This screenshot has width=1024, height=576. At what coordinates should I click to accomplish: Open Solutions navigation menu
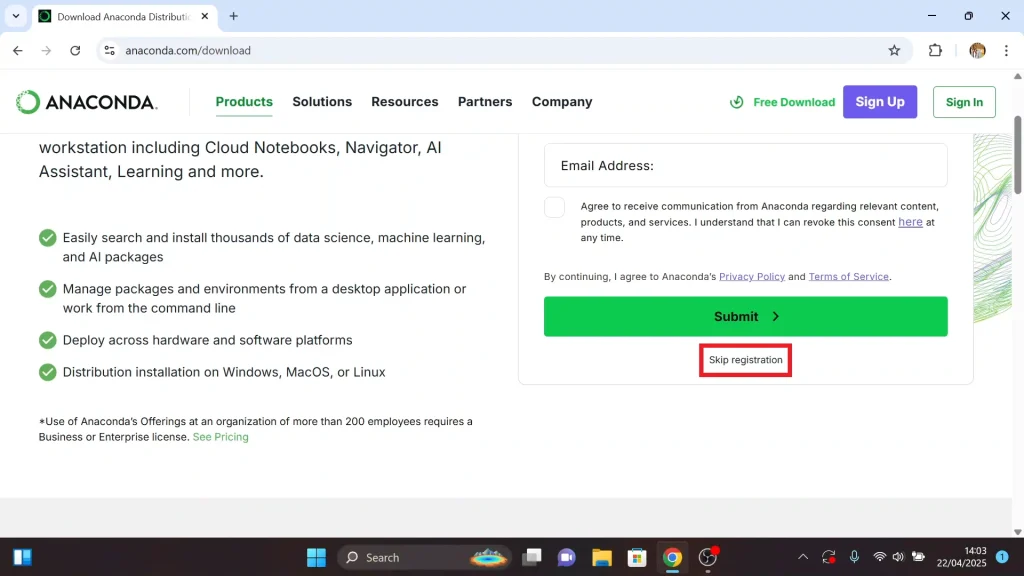(322, 102)
